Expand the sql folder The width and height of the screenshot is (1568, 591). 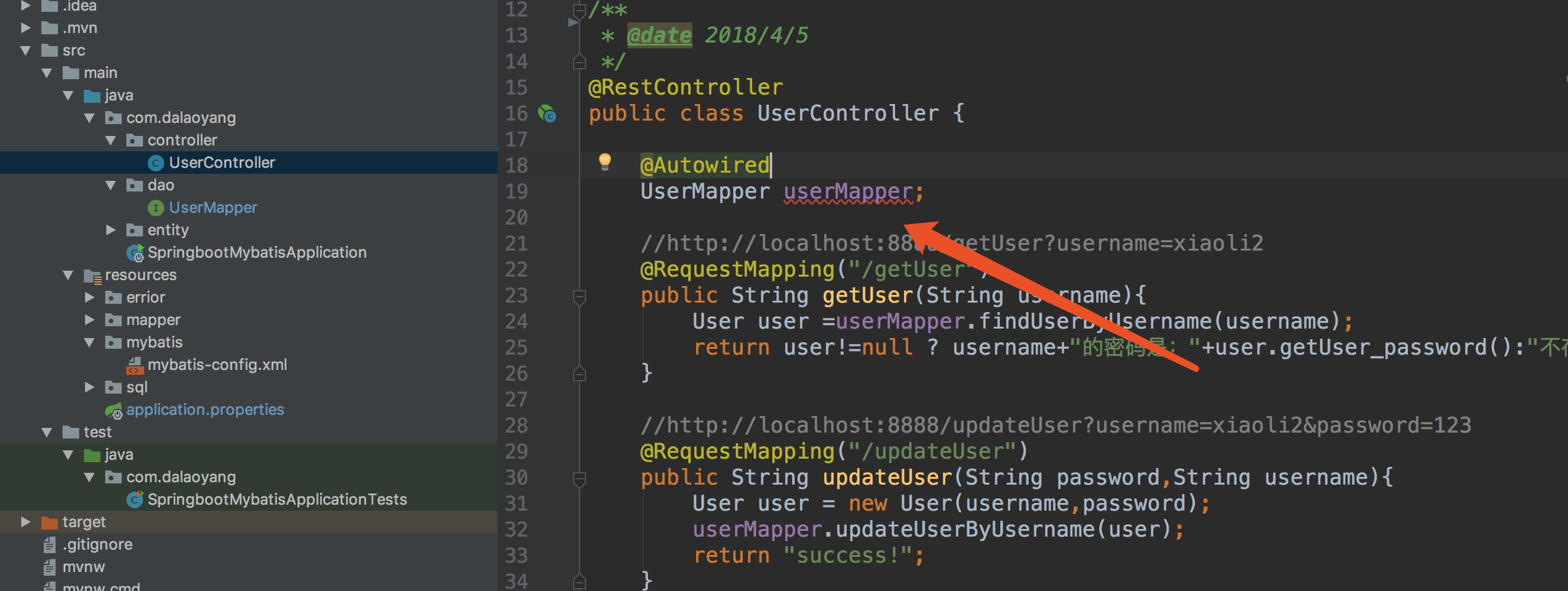click(89, 387)
